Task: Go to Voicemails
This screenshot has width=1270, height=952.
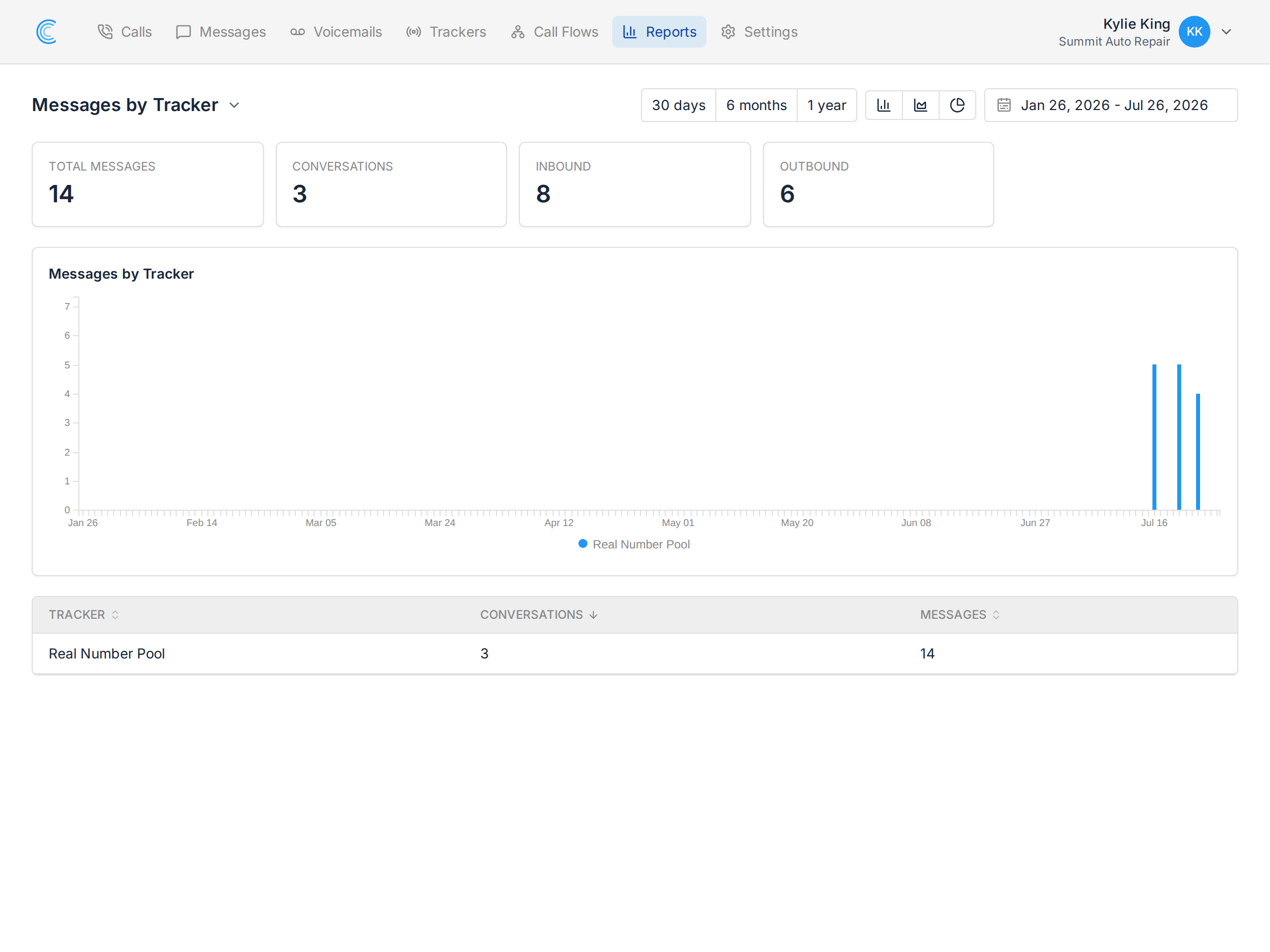Action: coord(336,32)
